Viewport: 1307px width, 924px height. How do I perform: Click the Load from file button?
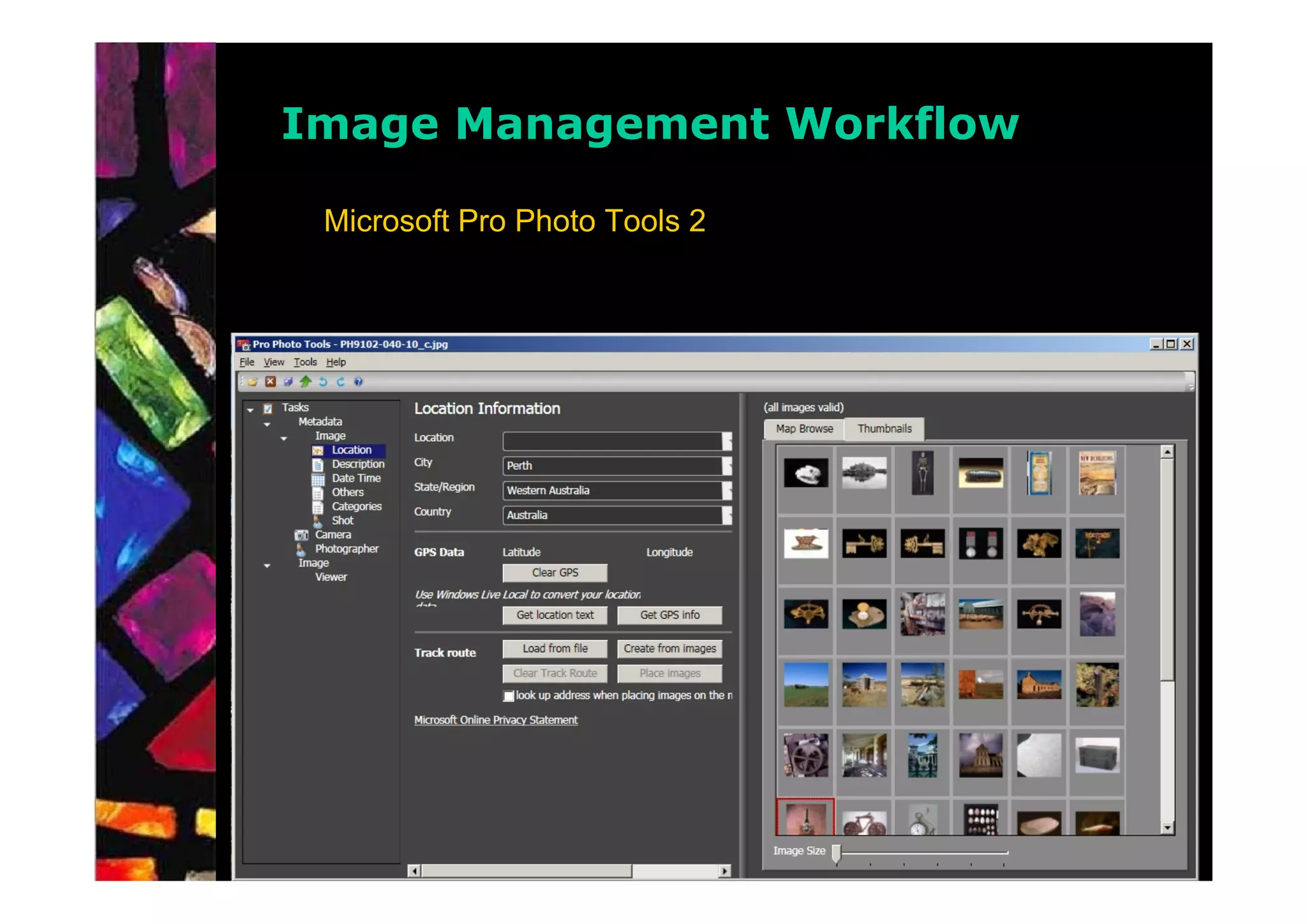(555, 649)
